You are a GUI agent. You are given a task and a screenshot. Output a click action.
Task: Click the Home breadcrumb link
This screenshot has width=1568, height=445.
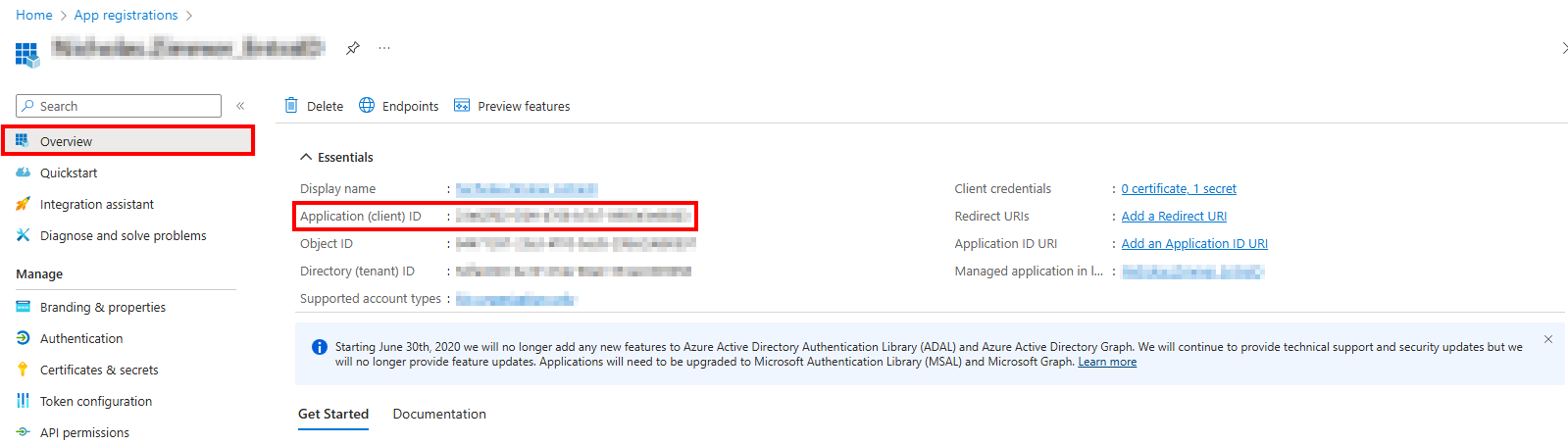pyautogui.click(x=34, y=15)
